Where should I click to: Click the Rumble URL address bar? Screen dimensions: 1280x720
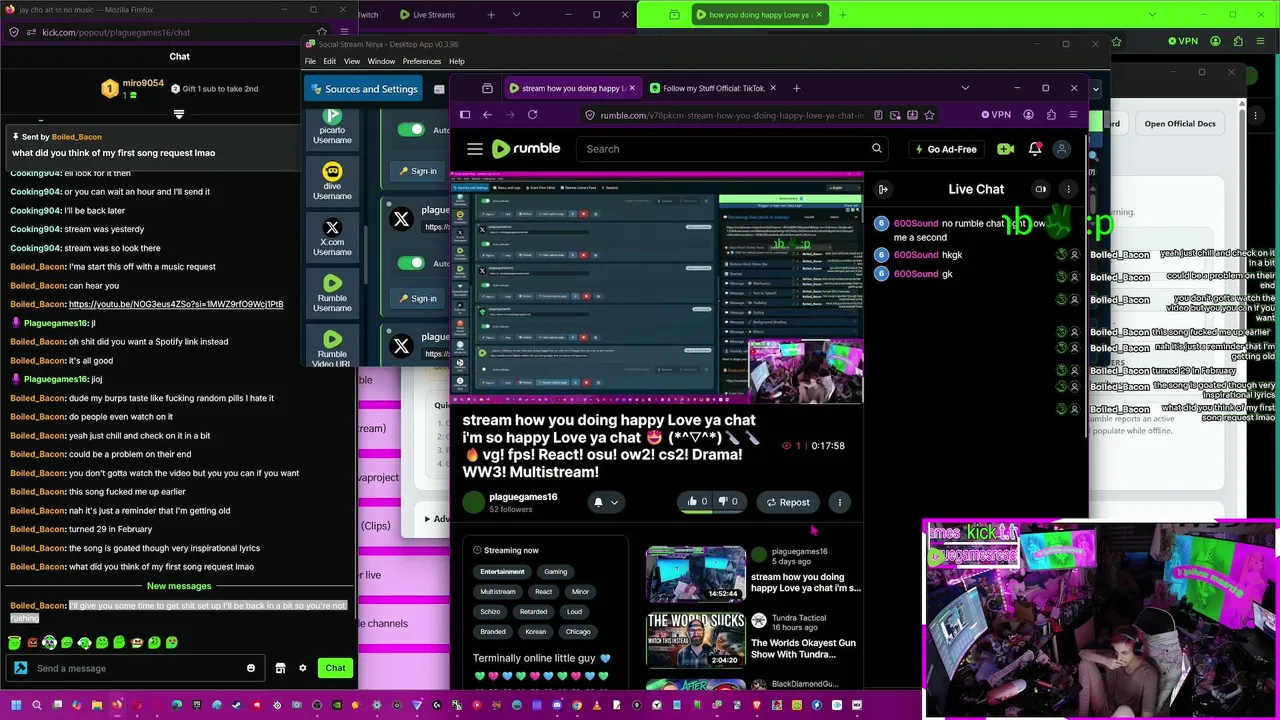(733, 115)
